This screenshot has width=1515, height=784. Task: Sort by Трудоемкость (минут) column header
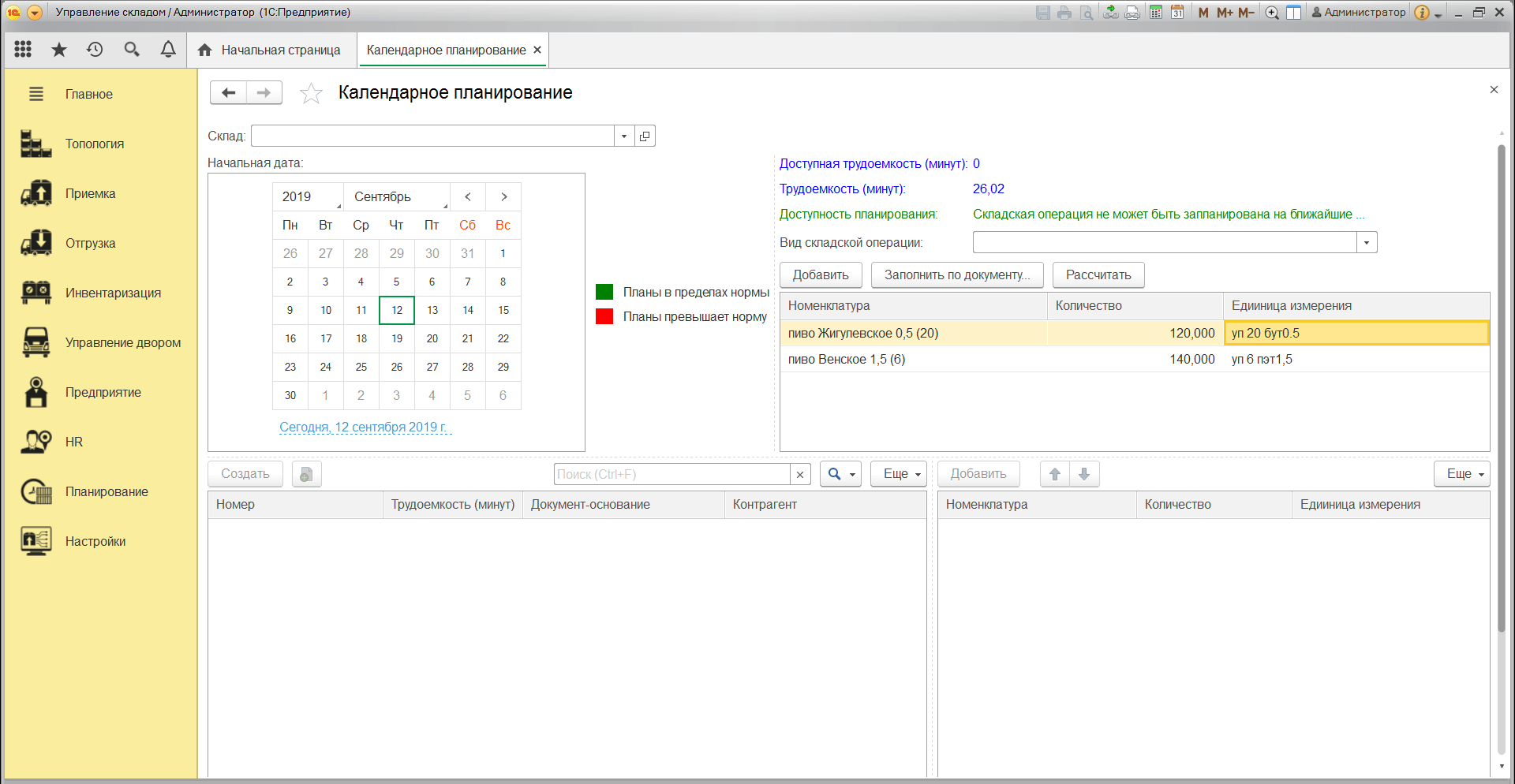453,505
